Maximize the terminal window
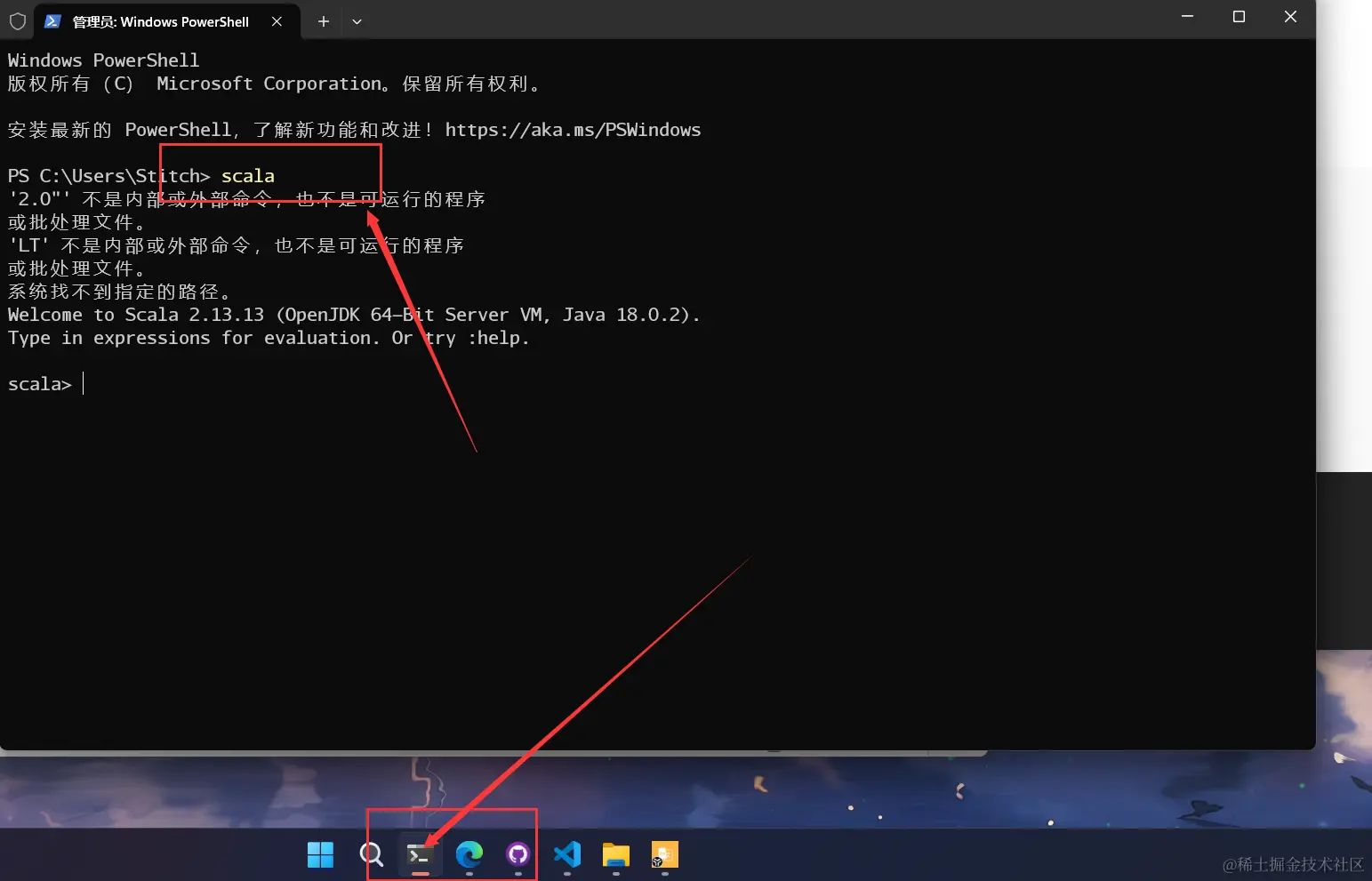Viewport: 1372px width, 881px height. [x=1239, y=17]
